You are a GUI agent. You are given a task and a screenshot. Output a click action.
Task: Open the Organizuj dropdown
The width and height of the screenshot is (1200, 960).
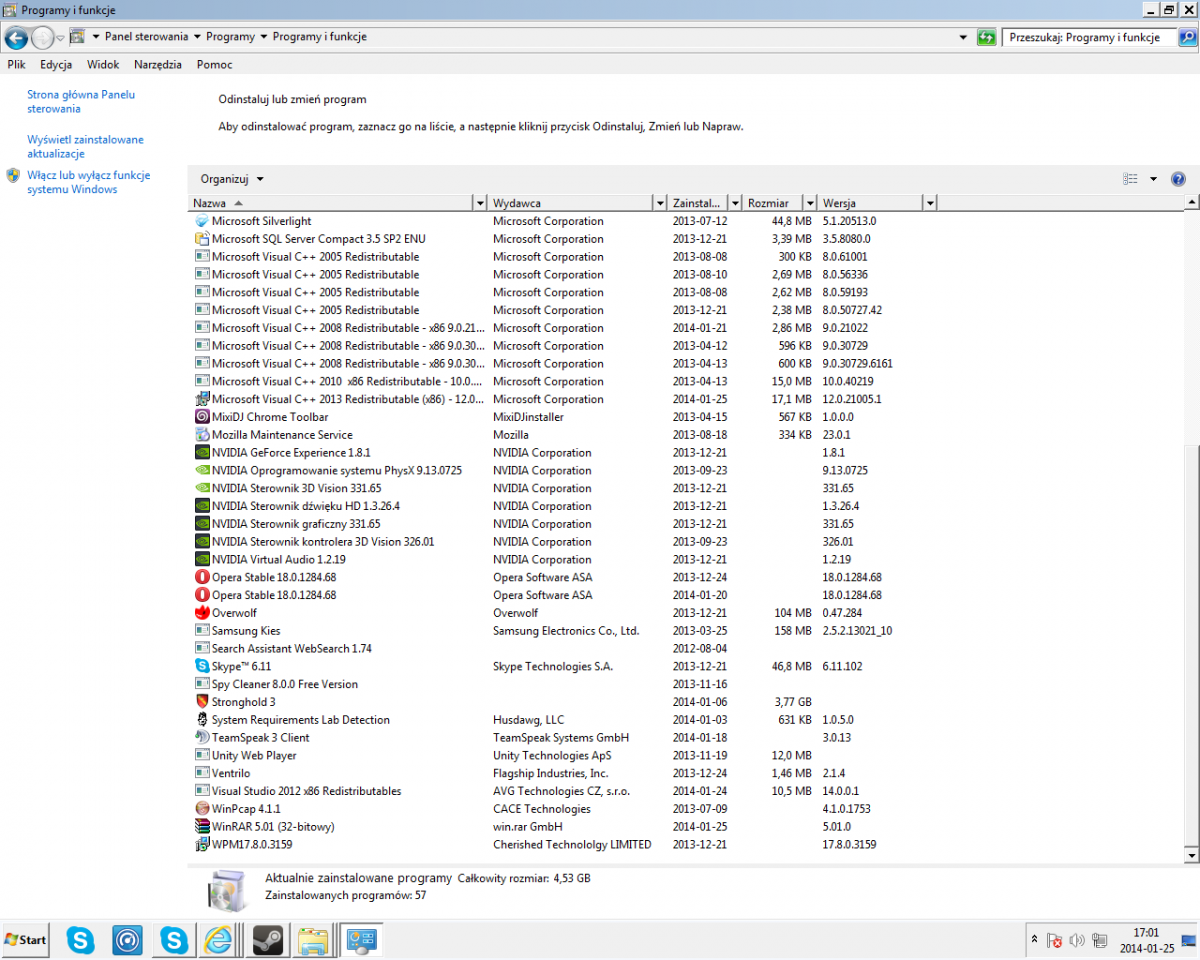232,179
